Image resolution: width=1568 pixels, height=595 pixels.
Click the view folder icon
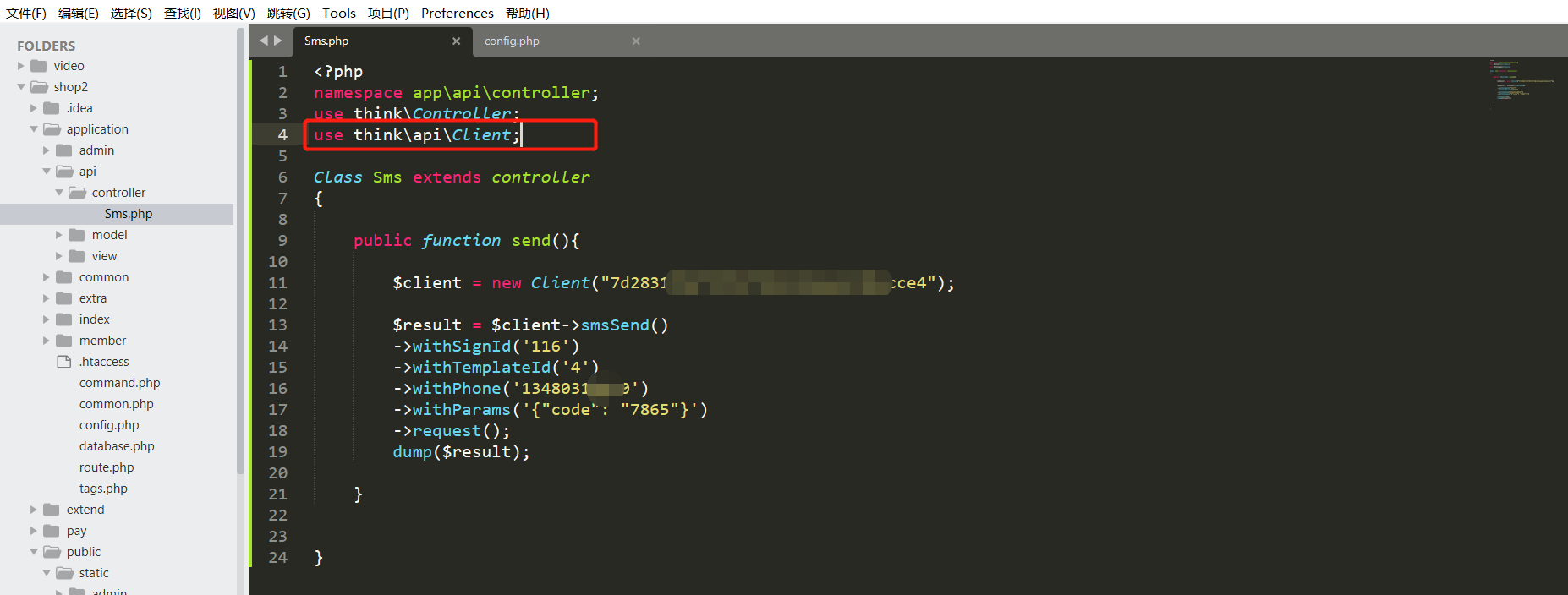77,256
